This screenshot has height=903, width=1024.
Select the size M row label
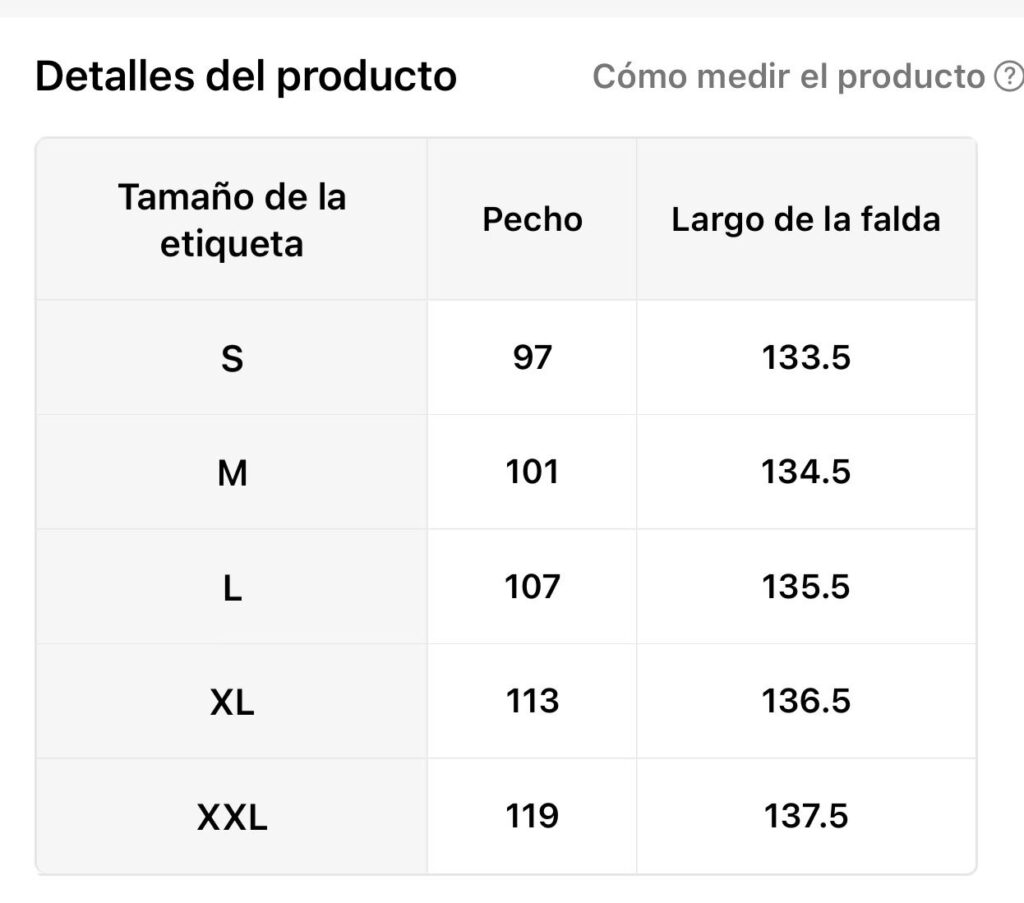click(x=232, y=473)
